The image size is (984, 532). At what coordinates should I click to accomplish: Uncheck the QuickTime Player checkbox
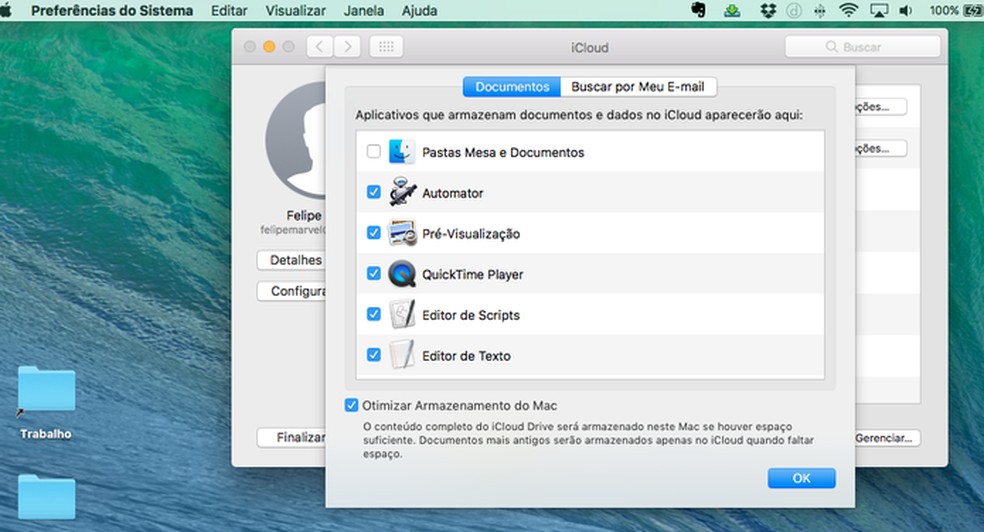point(373,274)
